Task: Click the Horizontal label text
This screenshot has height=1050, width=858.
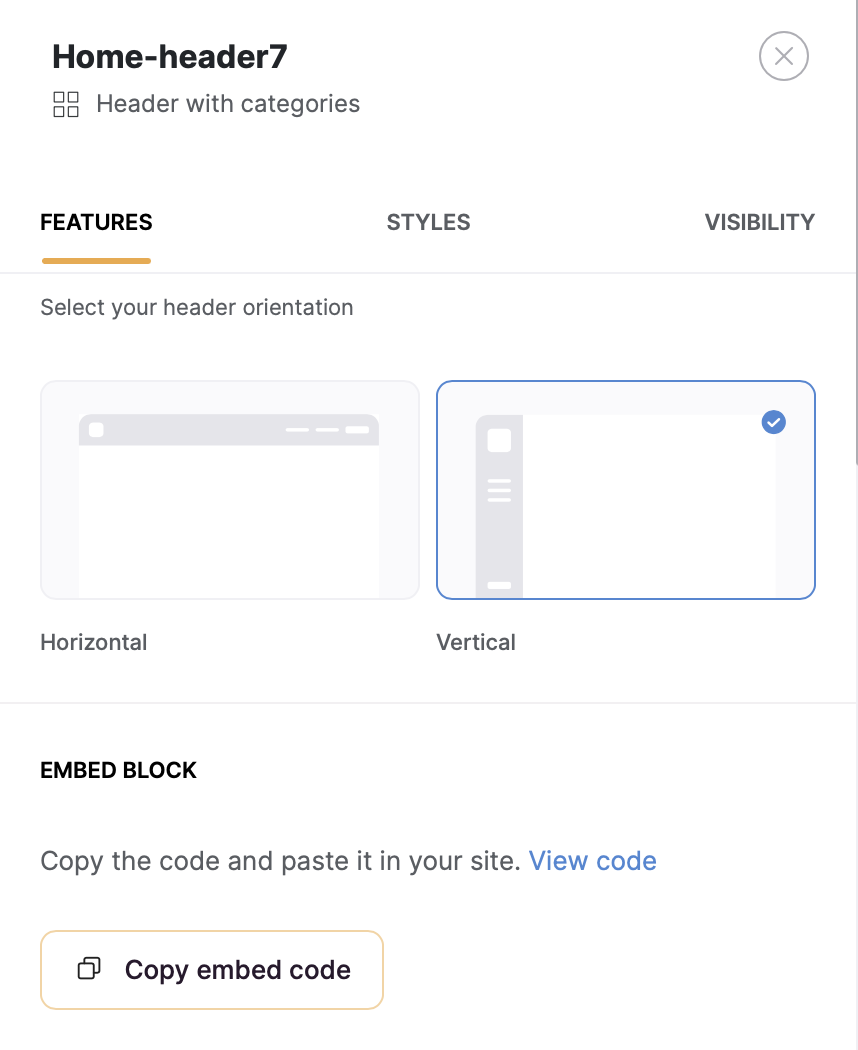Action: click(x=94, y=642)
